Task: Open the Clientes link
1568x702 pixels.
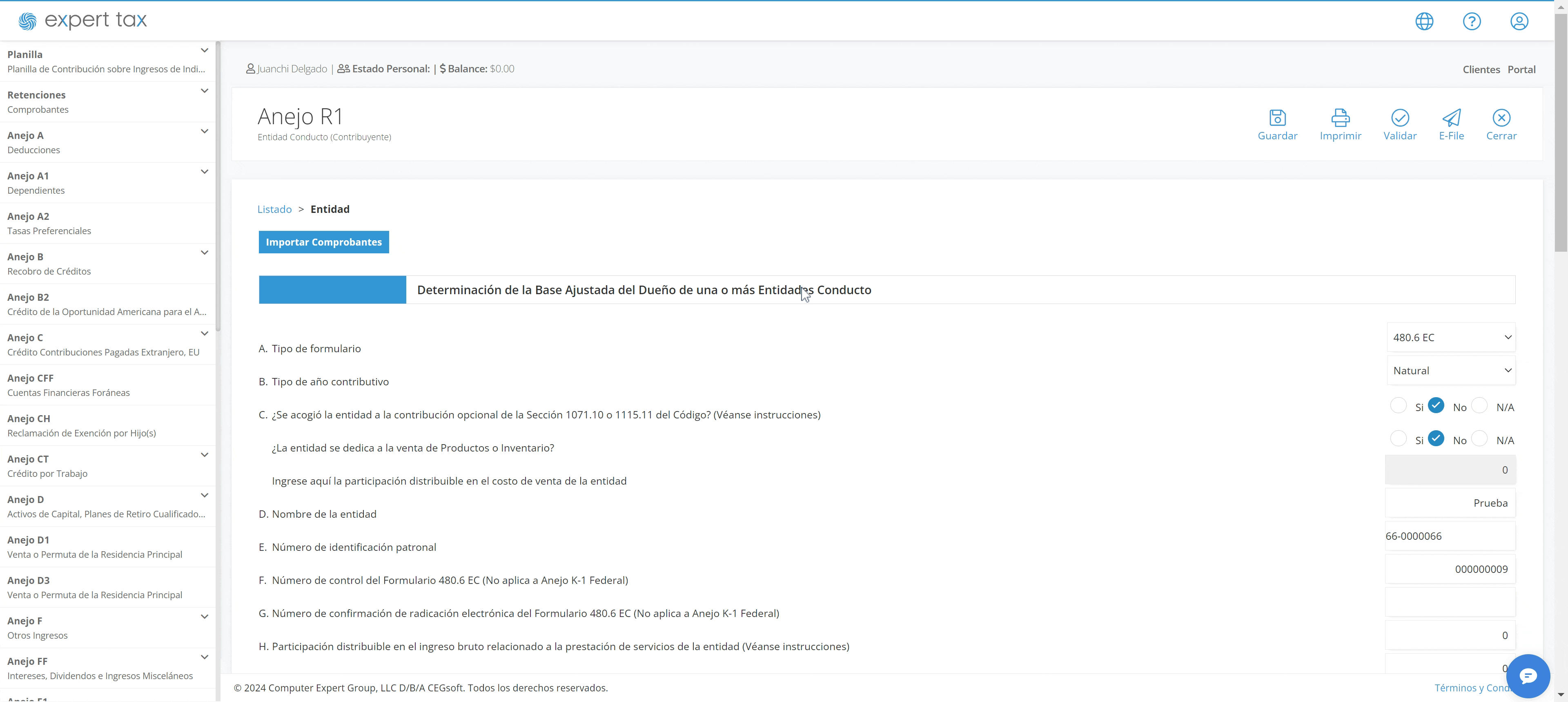Action: point(1481,69)
